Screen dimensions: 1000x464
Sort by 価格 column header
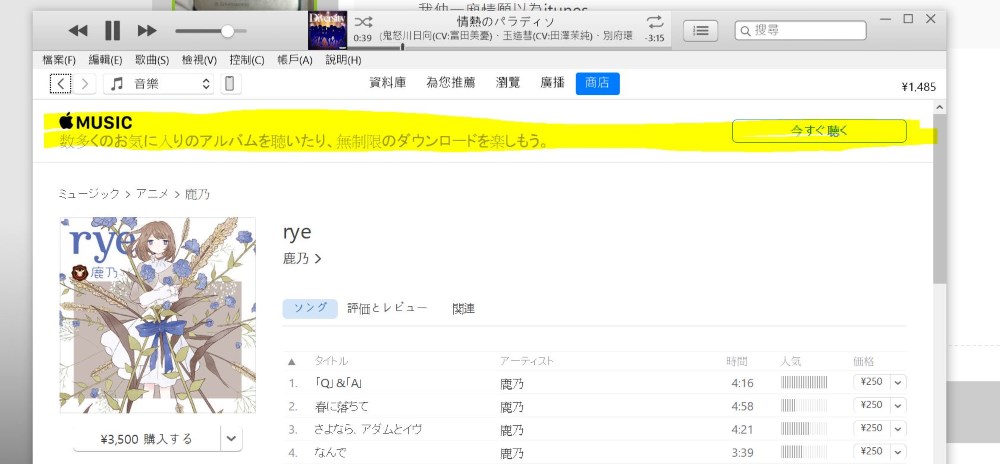coord(864,361)
